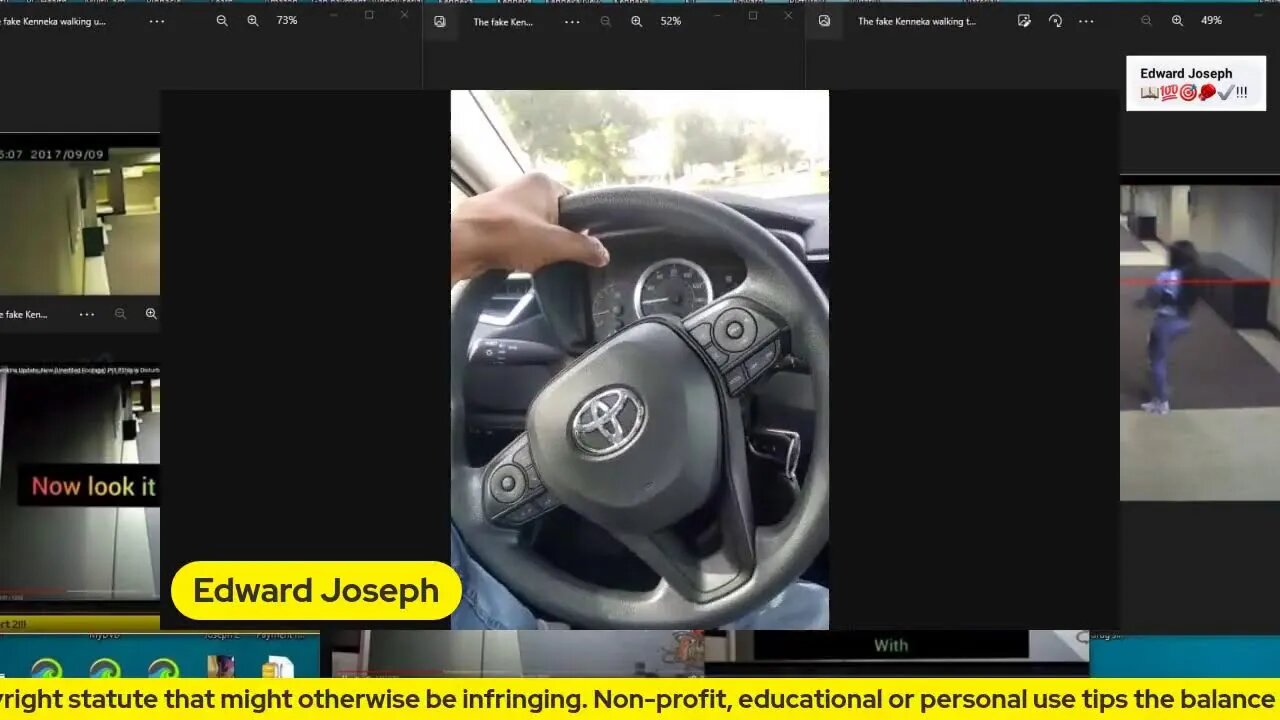Open more options in the lower-left photo window

pos(87,314)
